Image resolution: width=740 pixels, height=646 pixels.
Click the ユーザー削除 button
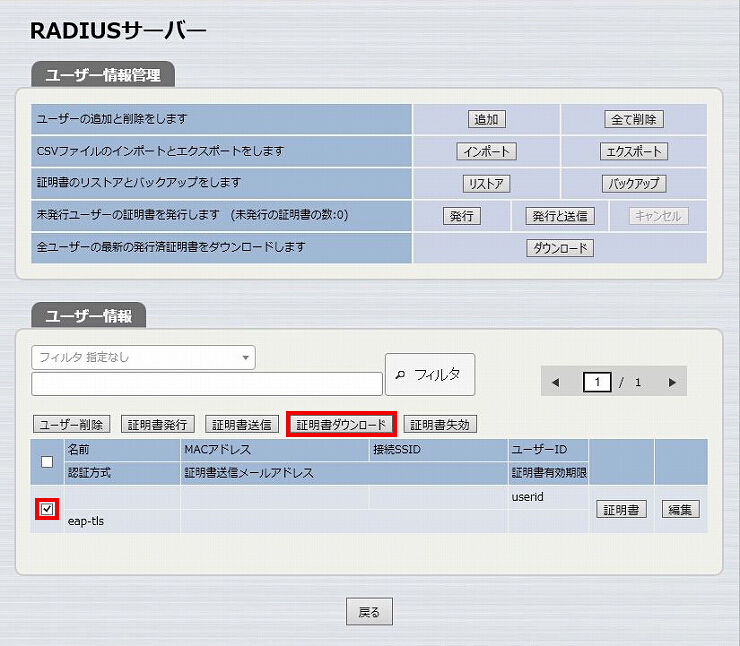click(x=71, y=425)
